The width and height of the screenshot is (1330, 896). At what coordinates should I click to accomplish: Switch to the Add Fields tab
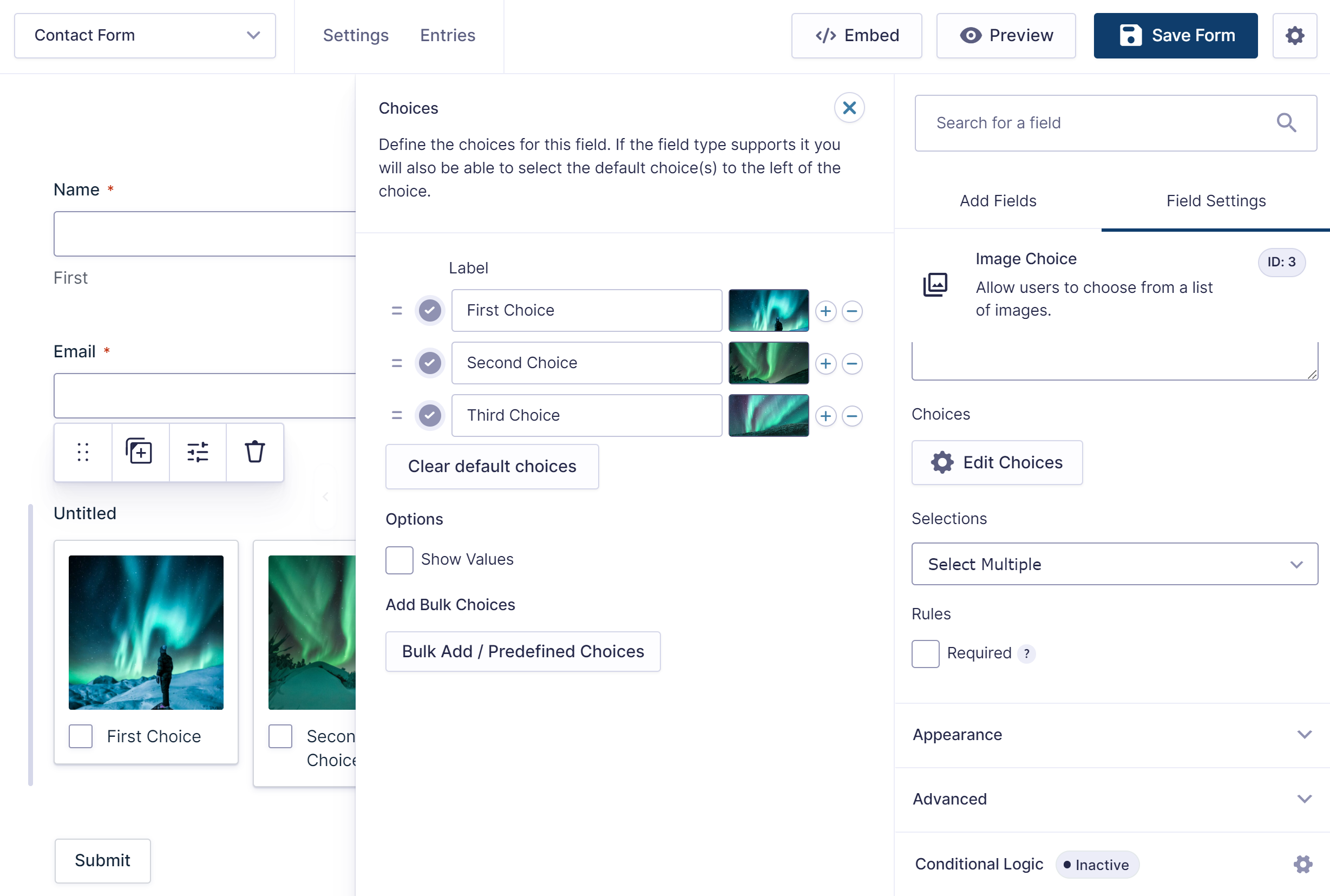click(x=998, y=200)
